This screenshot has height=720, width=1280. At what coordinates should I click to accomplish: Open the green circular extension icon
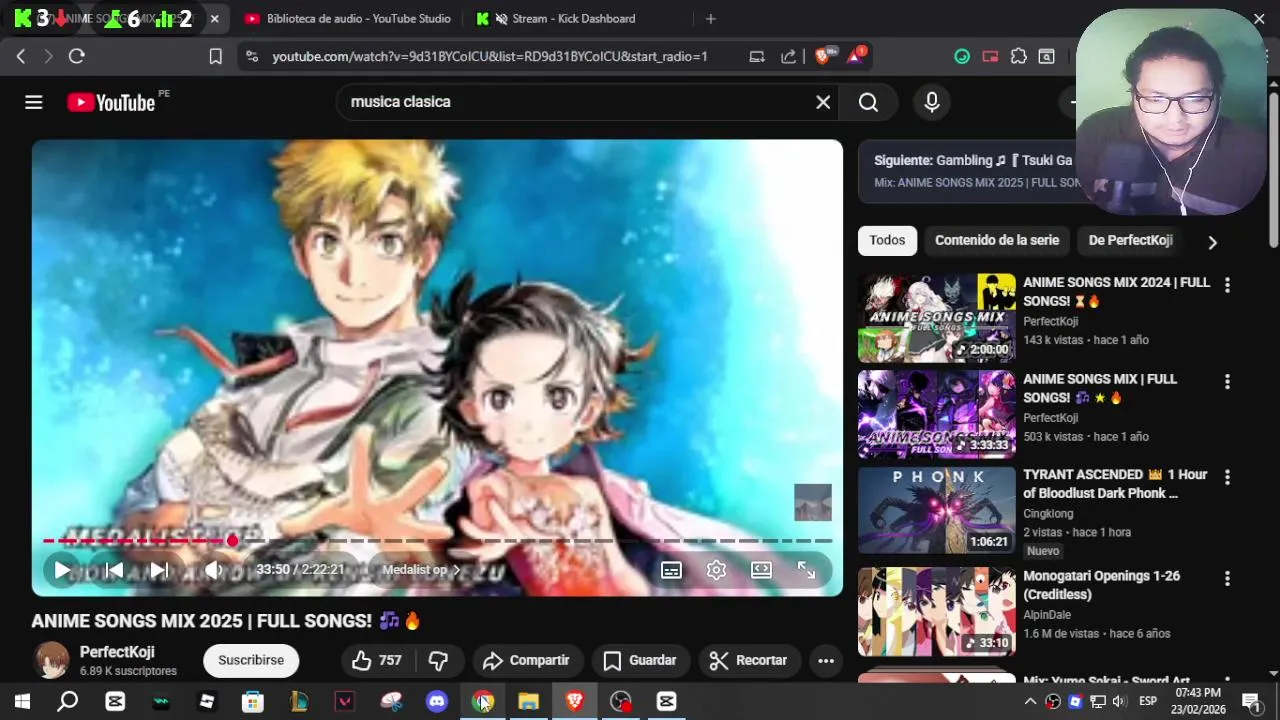[962, 57]
